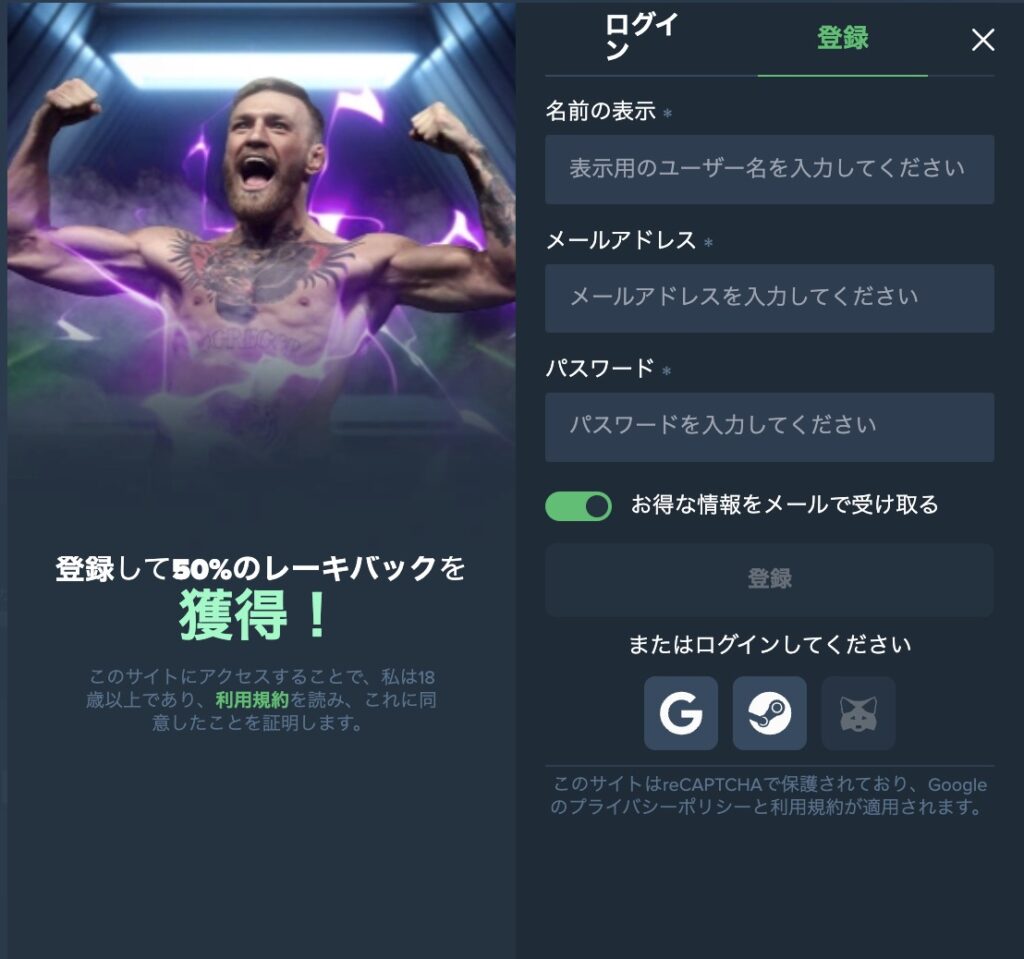Open the 利用規約 terms link
The height and width of the screenshot is (959, 1024).
click(252, 700)
